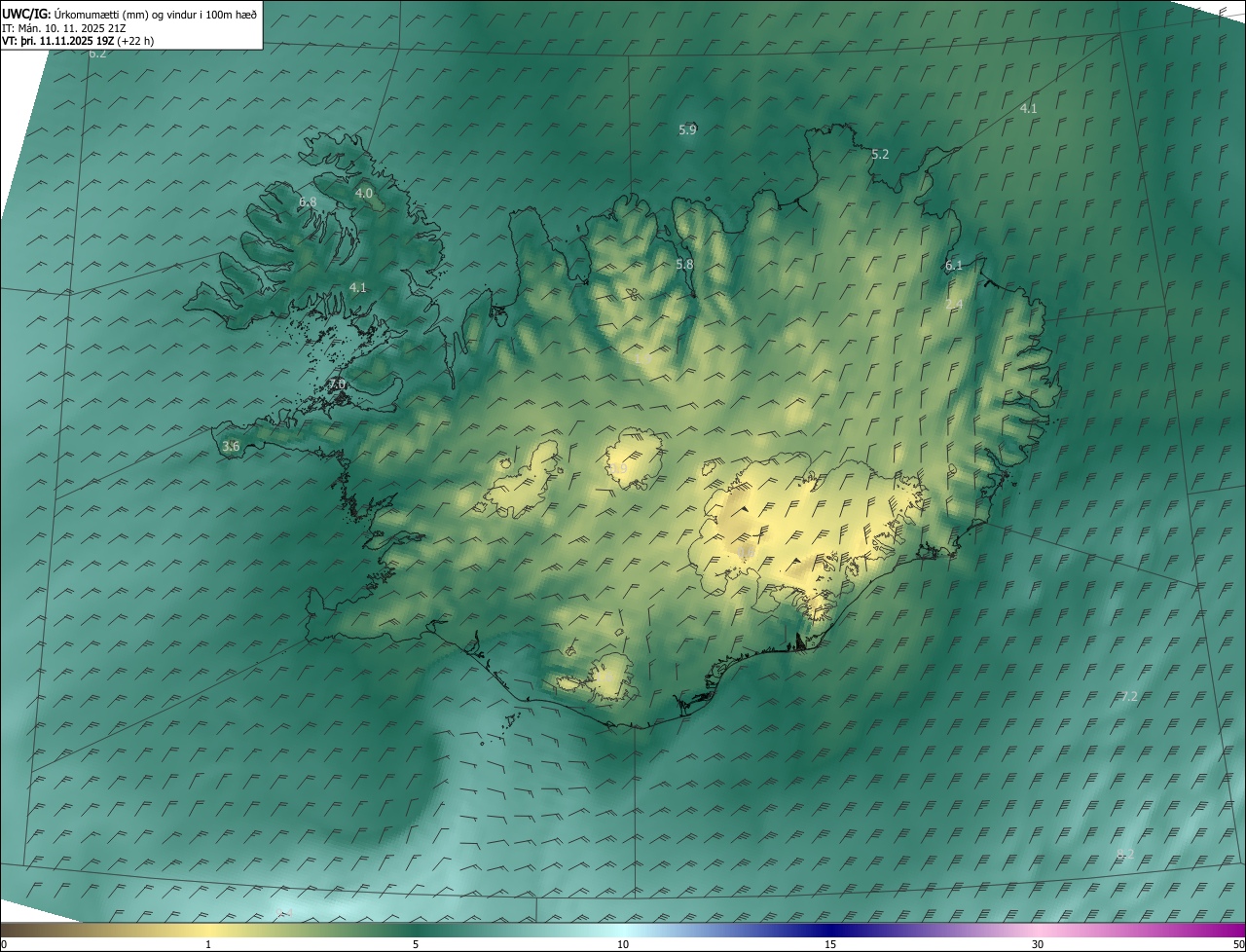Select the 5.9 value north of Iceland

click(x=687, y=129)
